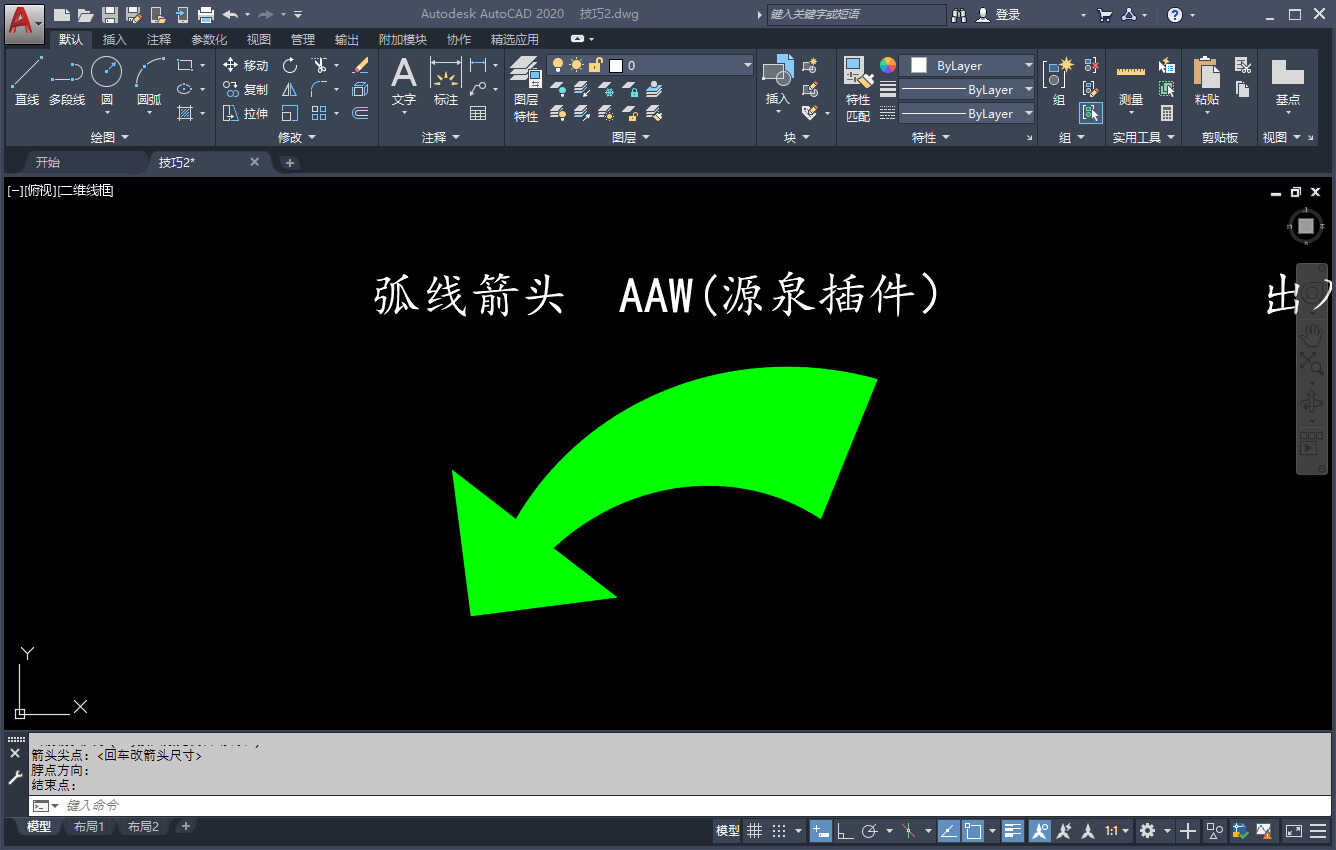Image resolution: width=1336 pixels, height=850 pixels.
Task: Open the 视图 ribbon tab
Action: [259, 39]
